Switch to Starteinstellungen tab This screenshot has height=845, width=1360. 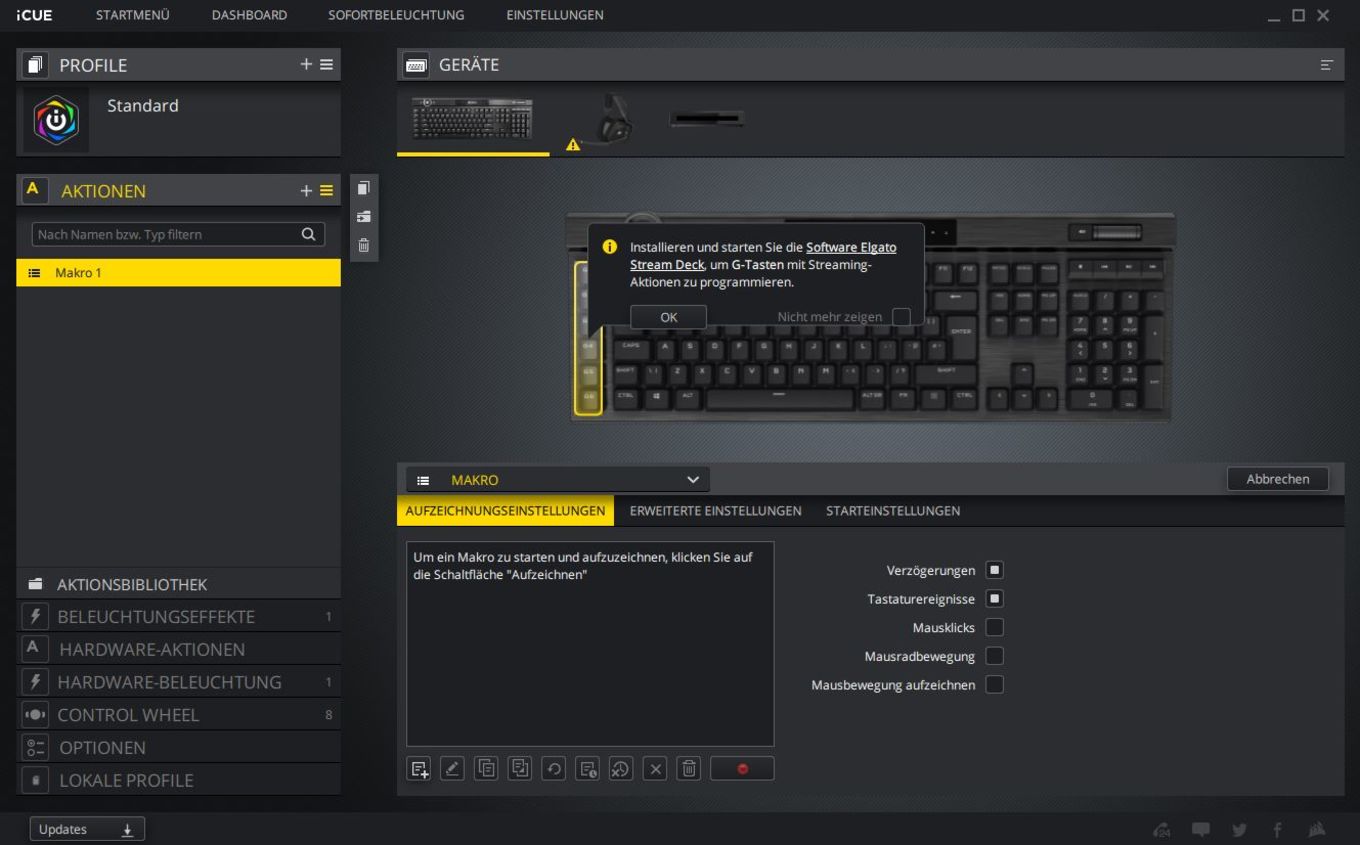coord(893,511)
